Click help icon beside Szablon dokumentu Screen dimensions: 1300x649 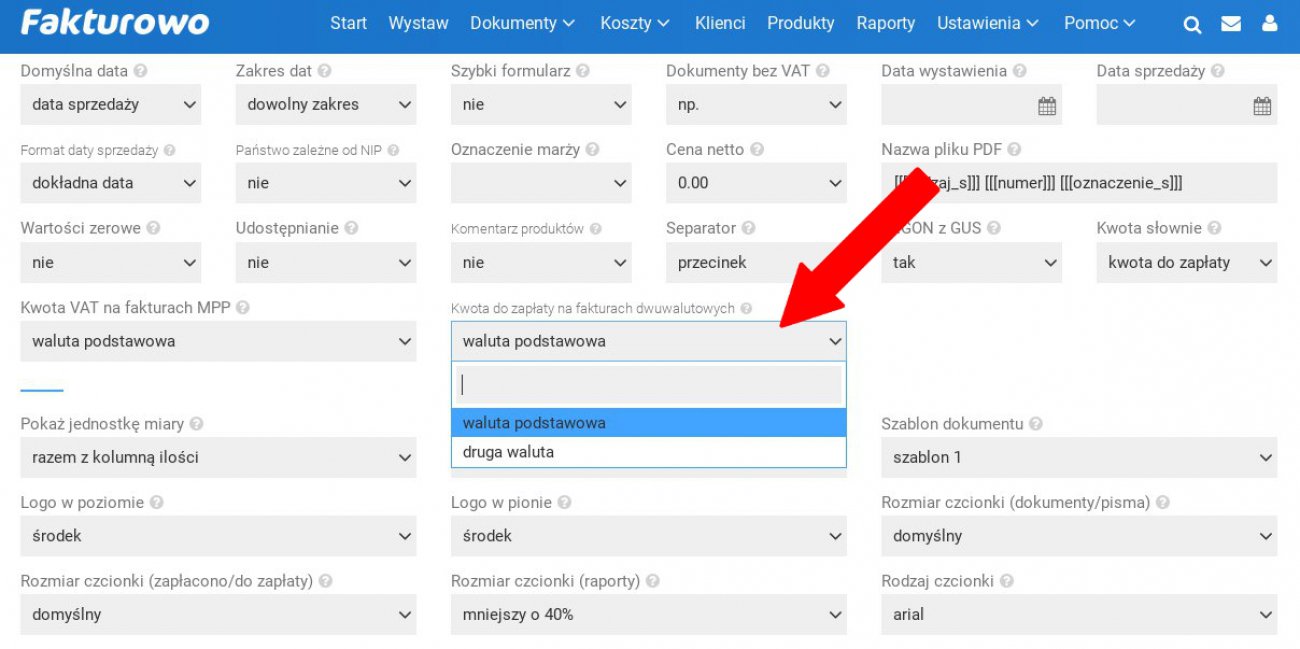(x=1036, y=424)
